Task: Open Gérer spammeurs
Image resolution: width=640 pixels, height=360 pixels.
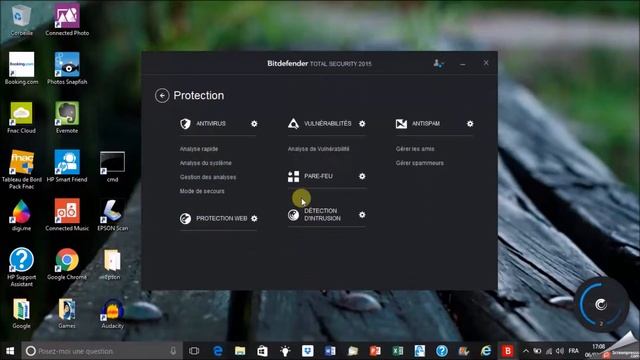Action: (x=420, y=163)
